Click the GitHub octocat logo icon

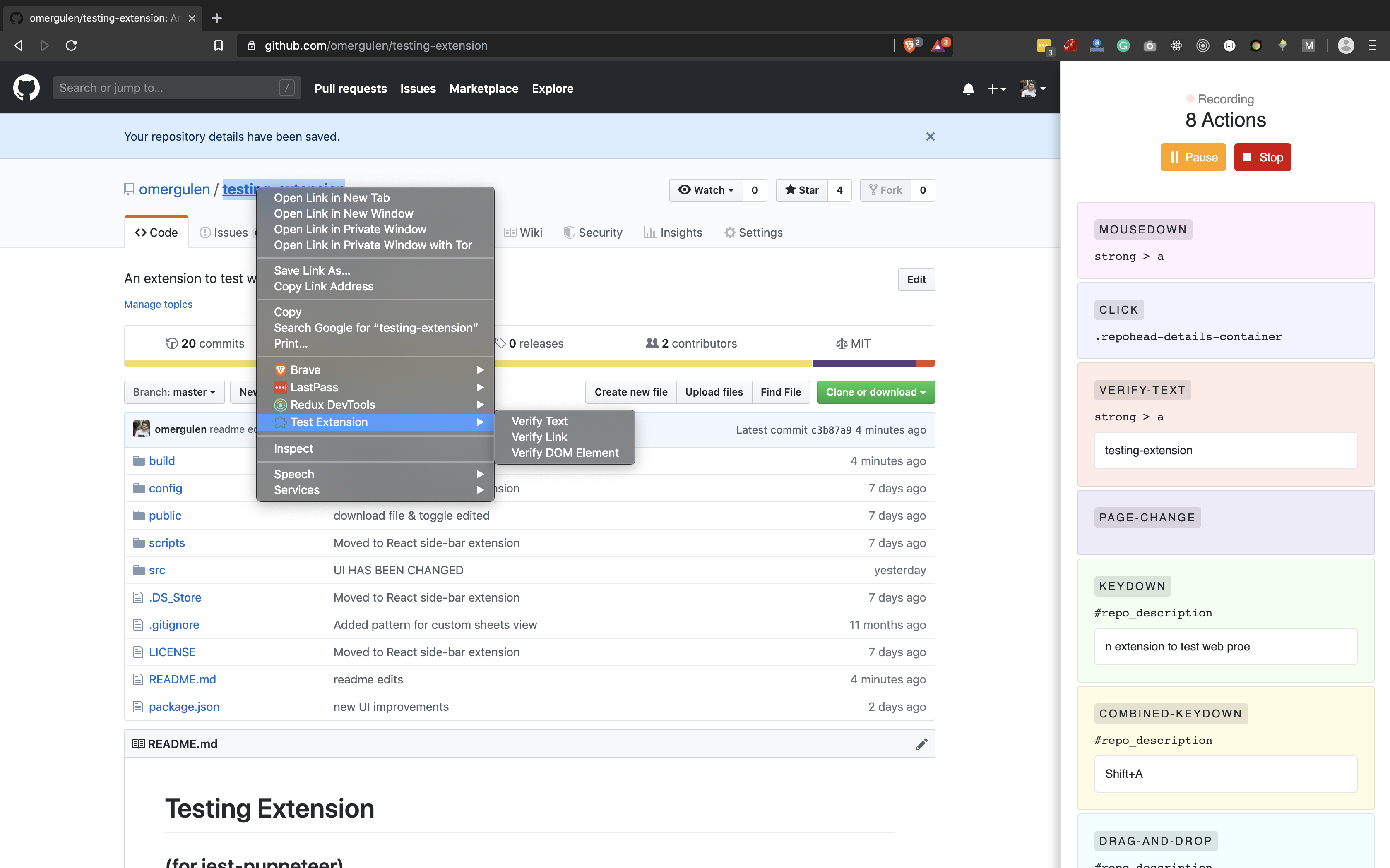tap(26, 88)
